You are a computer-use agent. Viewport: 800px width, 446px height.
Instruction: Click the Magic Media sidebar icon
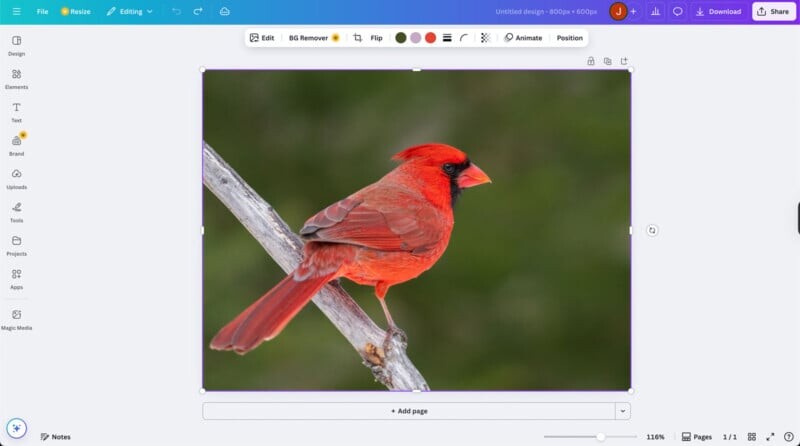[x=16, y=318]
